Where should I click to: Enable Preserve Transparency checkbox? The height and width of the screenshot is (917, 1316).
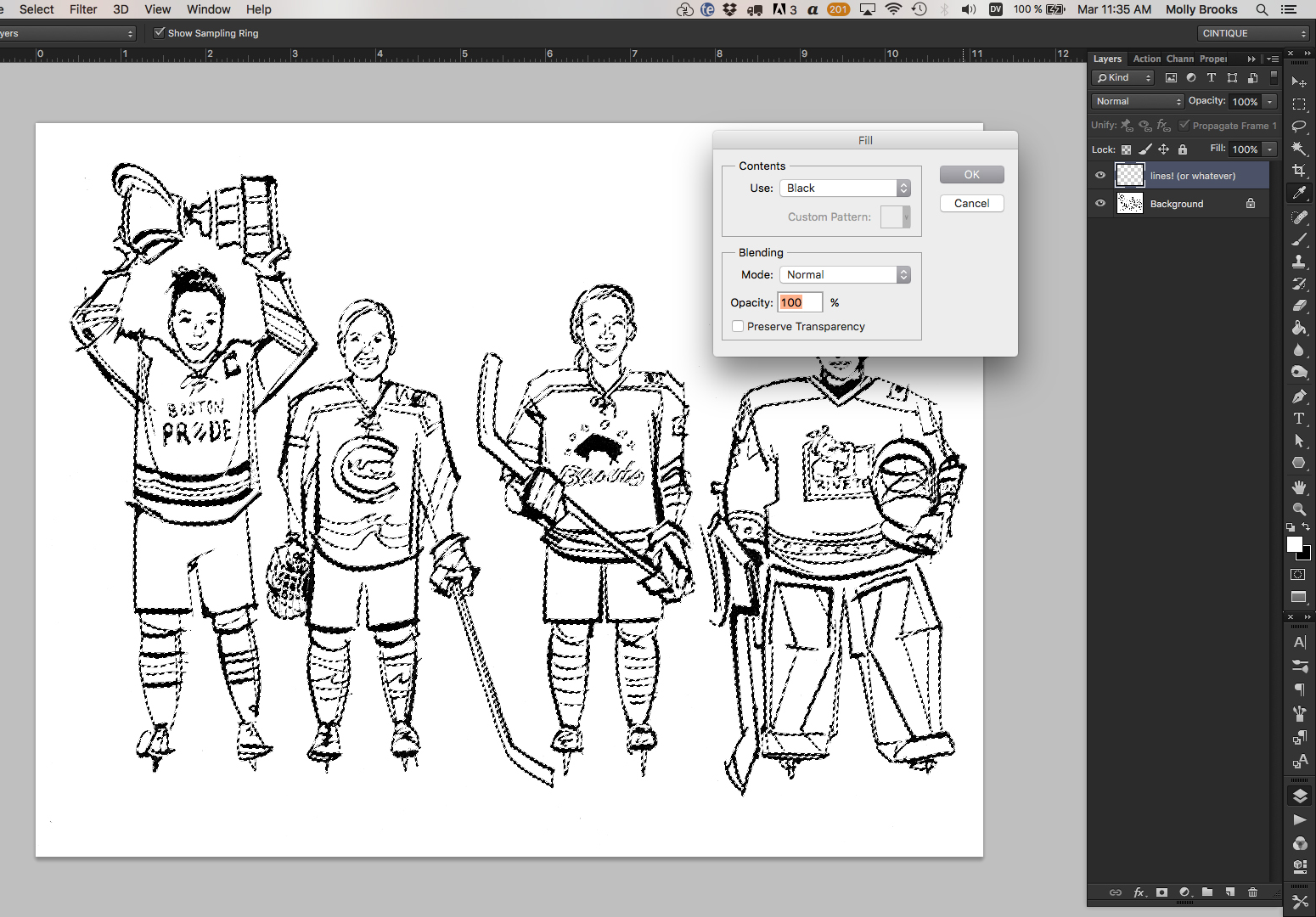(738, 326)
